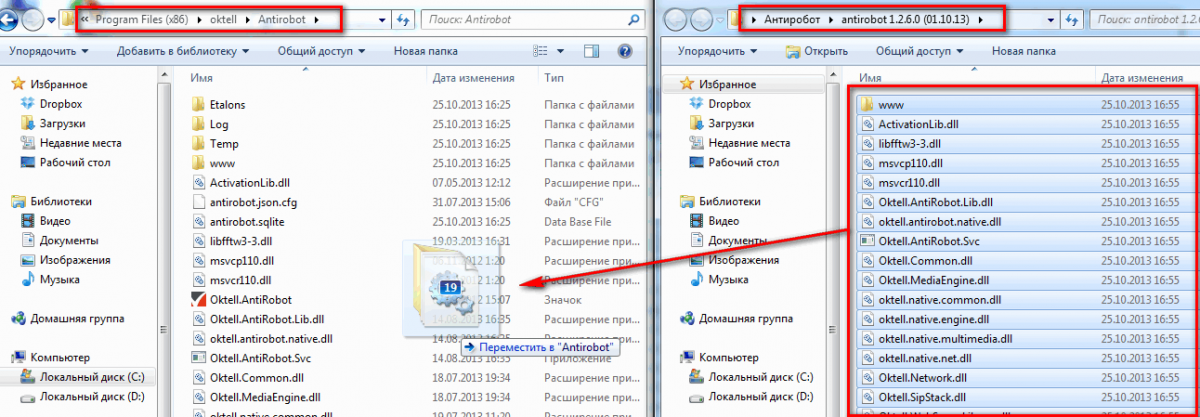
Task: Expand Упорядочить menu in left window
Action: pyautogui.click(x=48, y=50)
